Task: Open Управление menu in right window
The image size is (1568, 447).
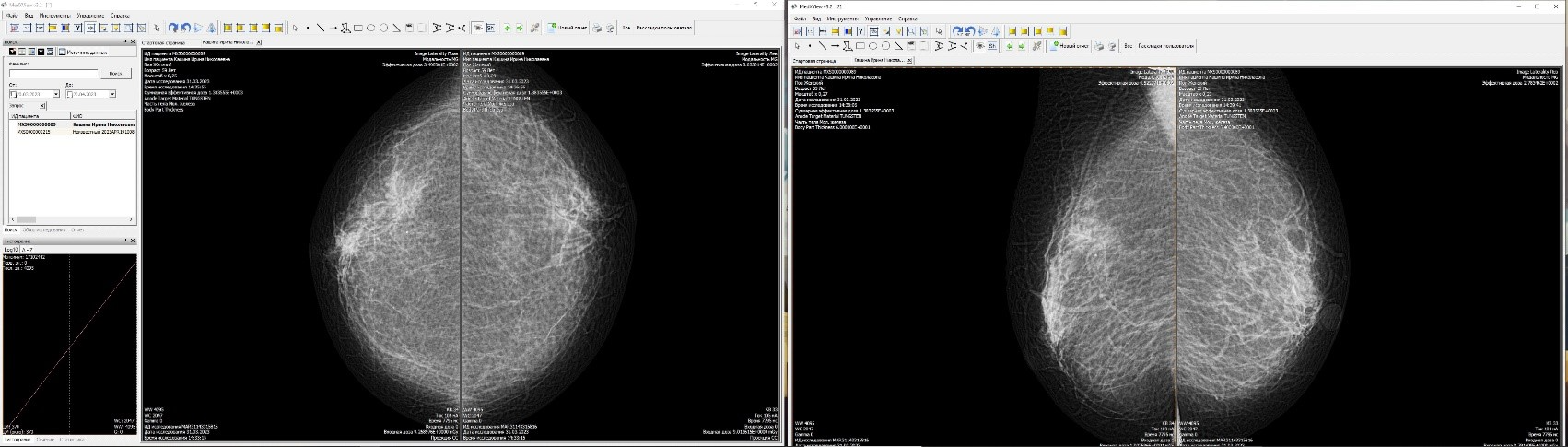Action: pos(877,18)
